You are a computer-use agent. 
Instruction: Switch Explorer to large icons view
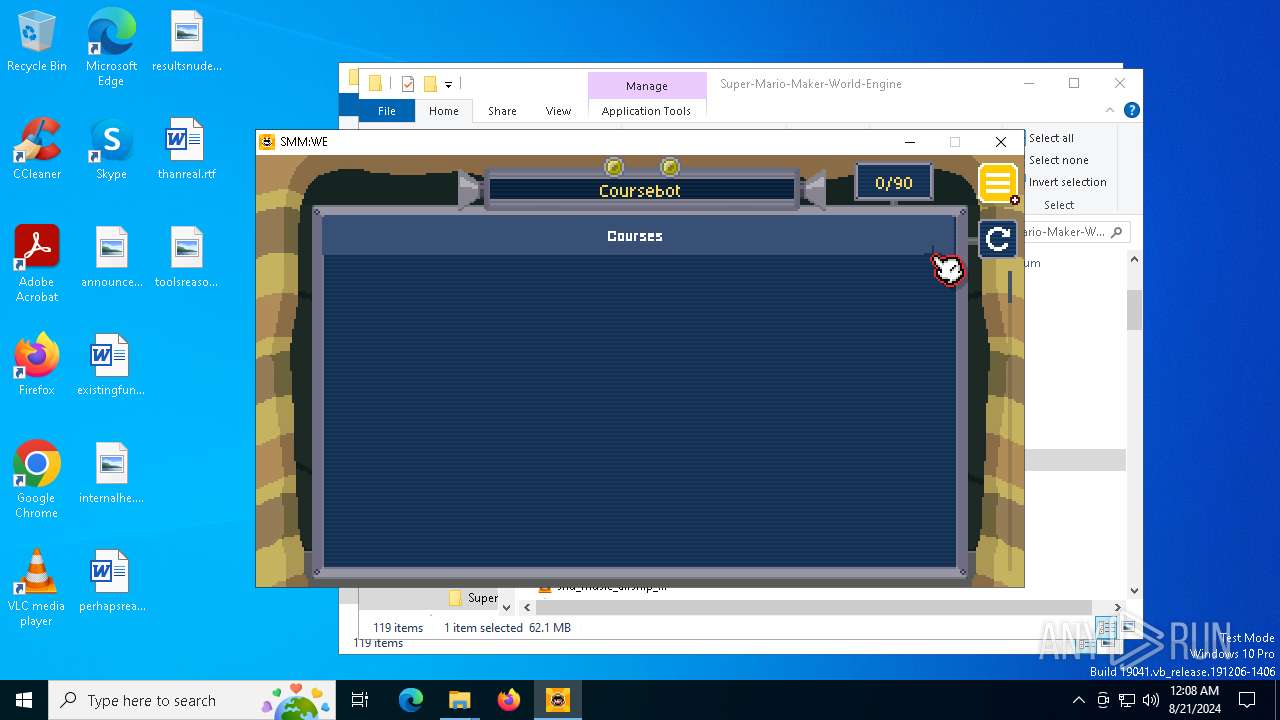[x=1128, y=628]
